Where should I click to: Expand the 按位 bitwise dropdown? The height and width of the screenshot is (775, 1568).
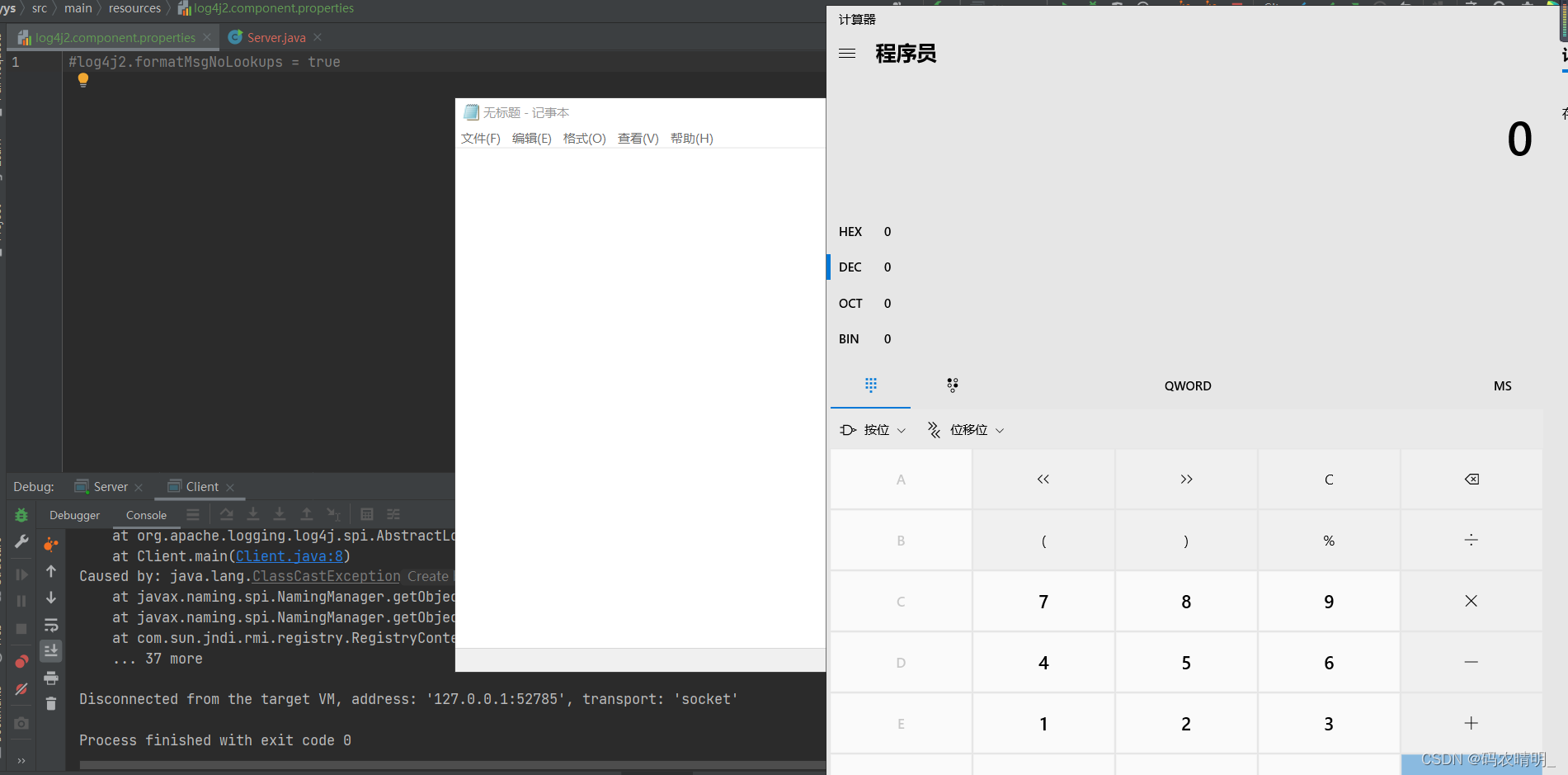pos(873,430)
